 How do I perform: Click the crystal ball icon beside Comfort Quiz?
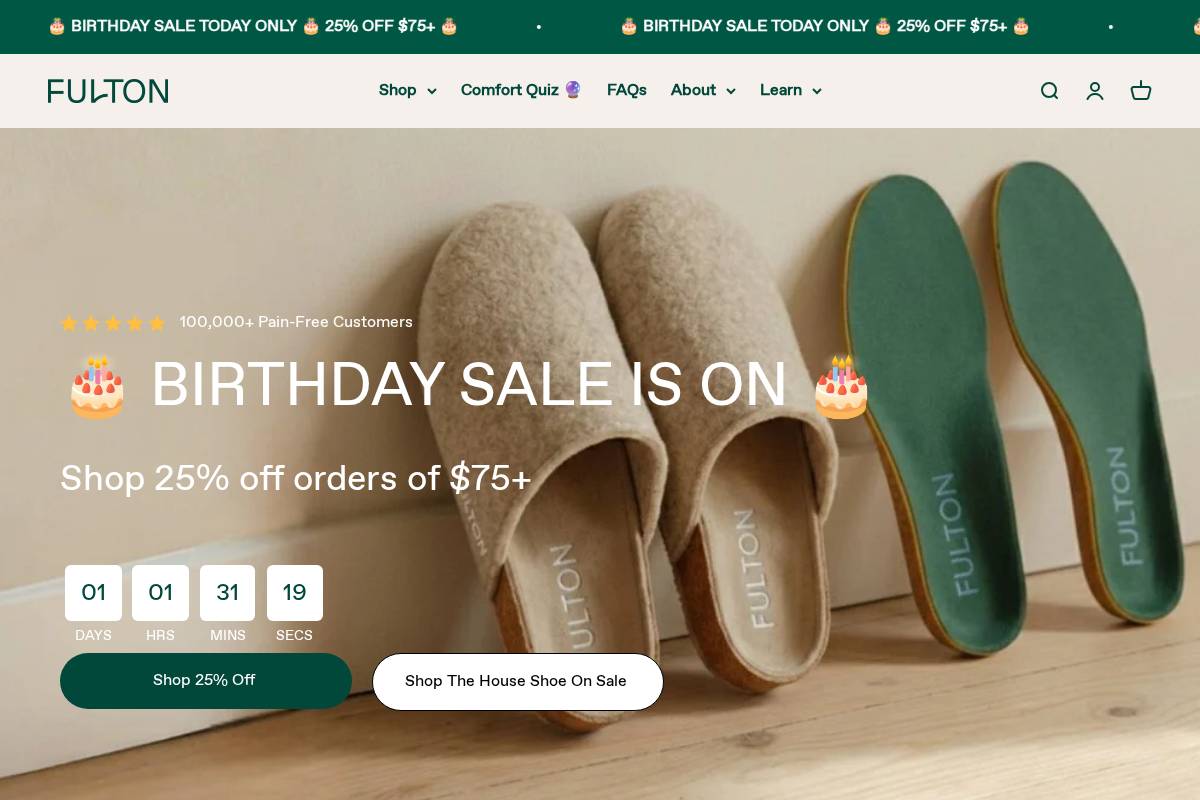(x=573, y=90)
